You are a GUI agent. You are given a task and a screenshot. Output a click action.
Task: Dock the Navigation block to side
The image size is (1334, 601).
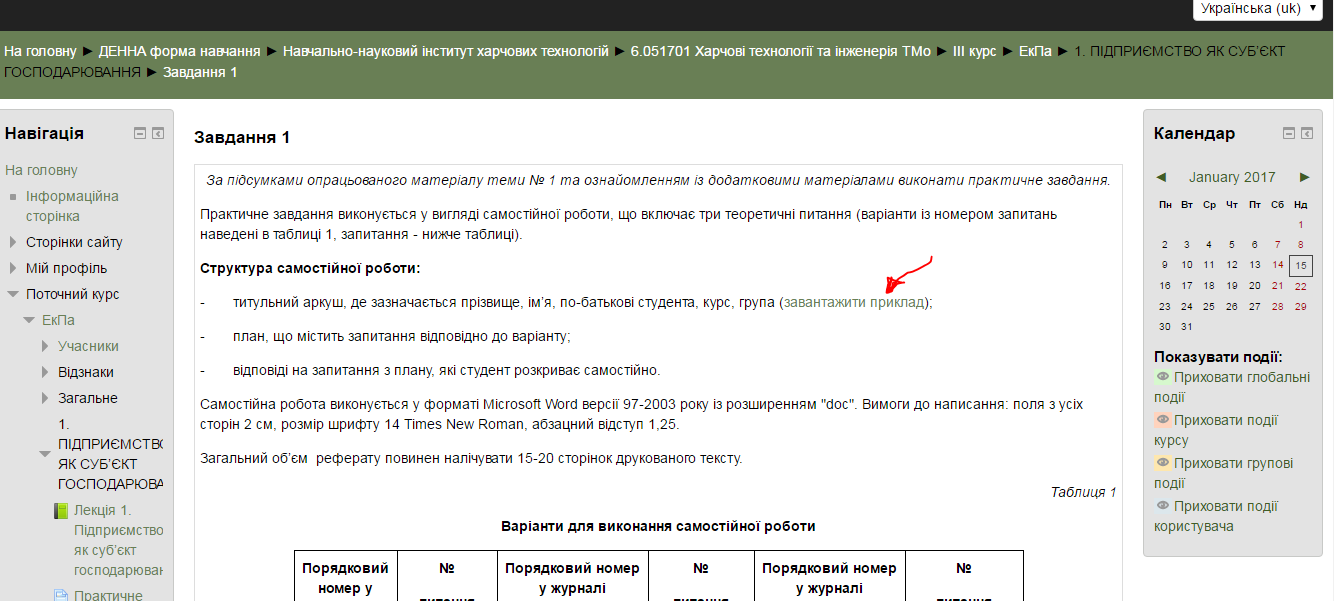(x=158, y=133)
